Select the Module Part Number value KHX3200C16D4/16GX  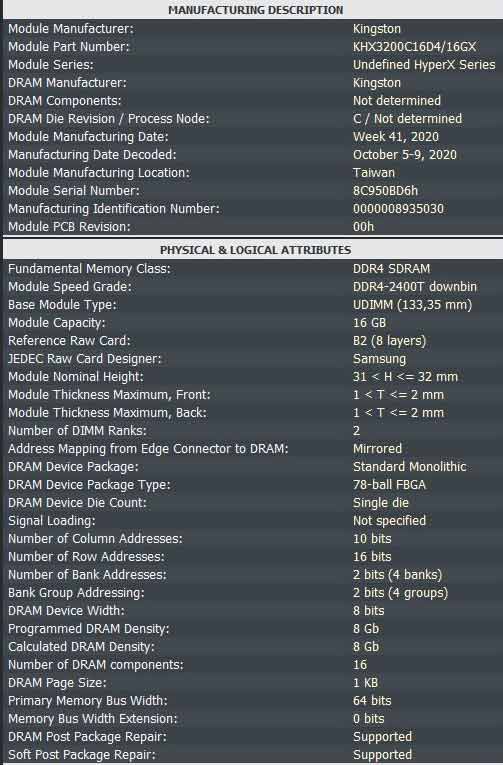[414, 47]
